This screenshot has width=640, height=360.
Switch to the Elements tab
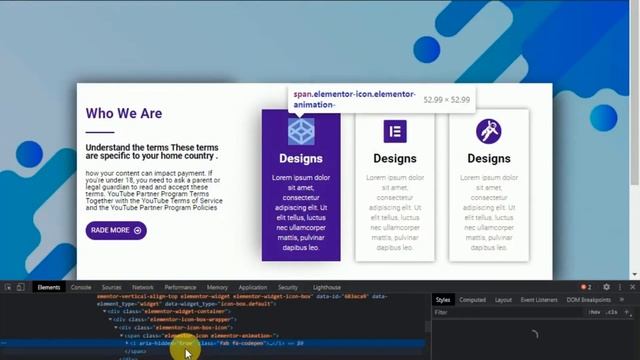[x=49, y=287]
